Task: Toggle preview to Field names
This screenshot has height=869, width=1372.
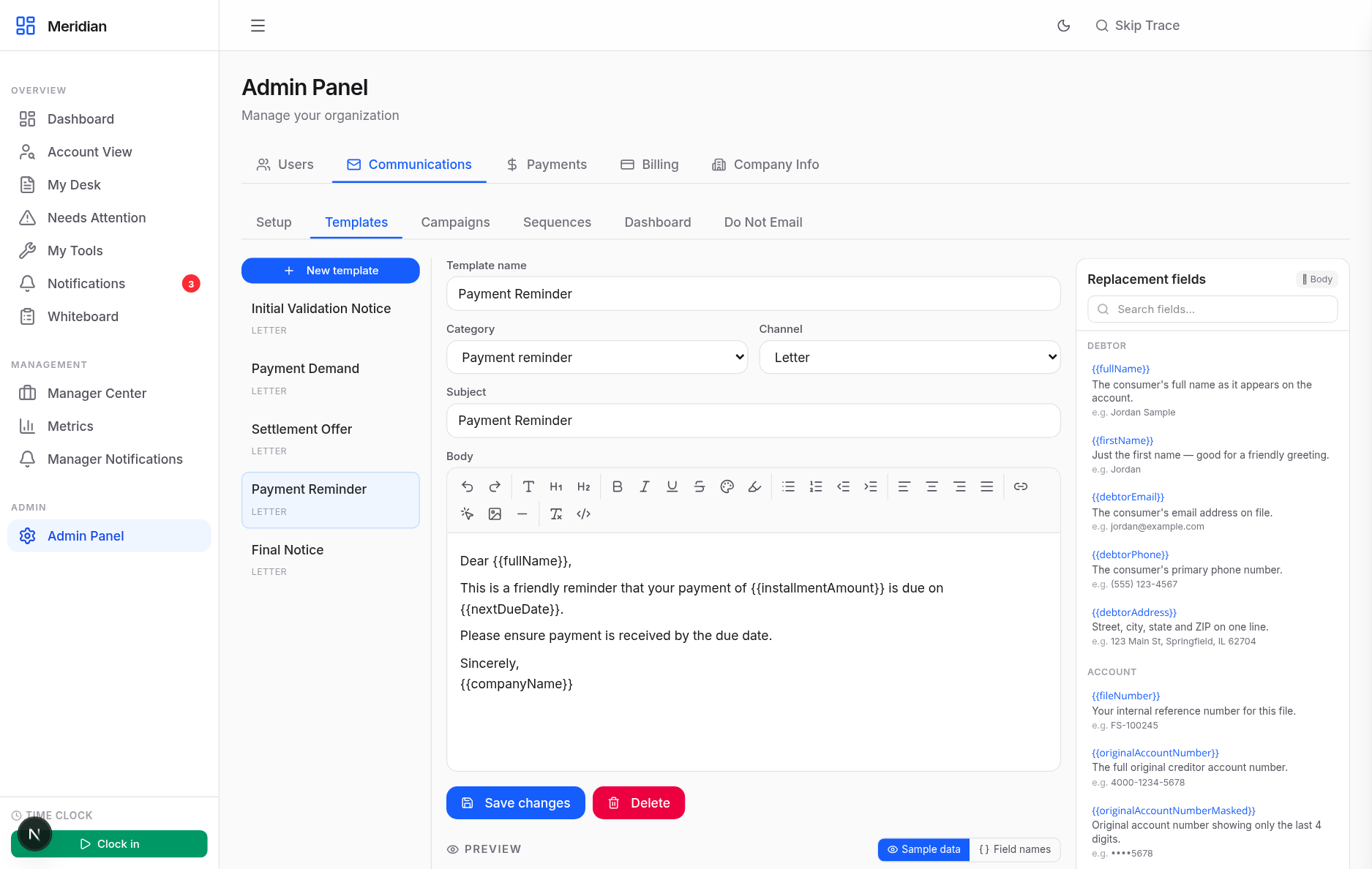Action: [1015, 849]
